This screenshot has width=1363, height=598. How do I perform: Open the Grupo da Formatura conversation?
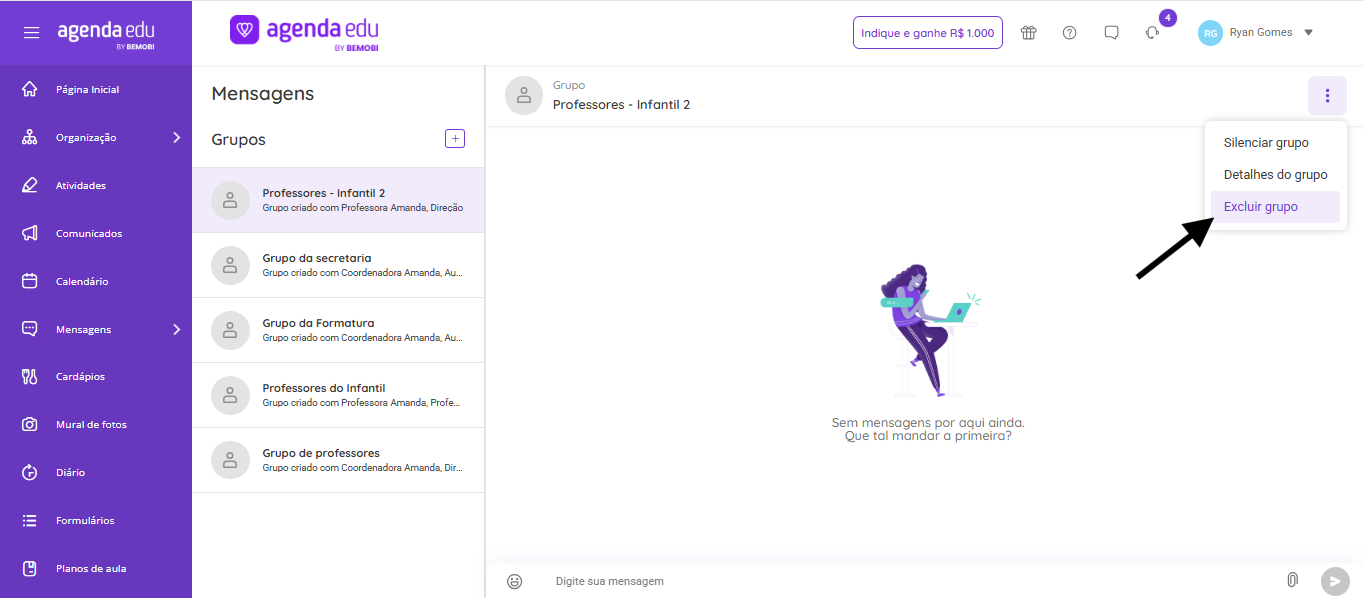pyautogui.click(x=338, y=330)
